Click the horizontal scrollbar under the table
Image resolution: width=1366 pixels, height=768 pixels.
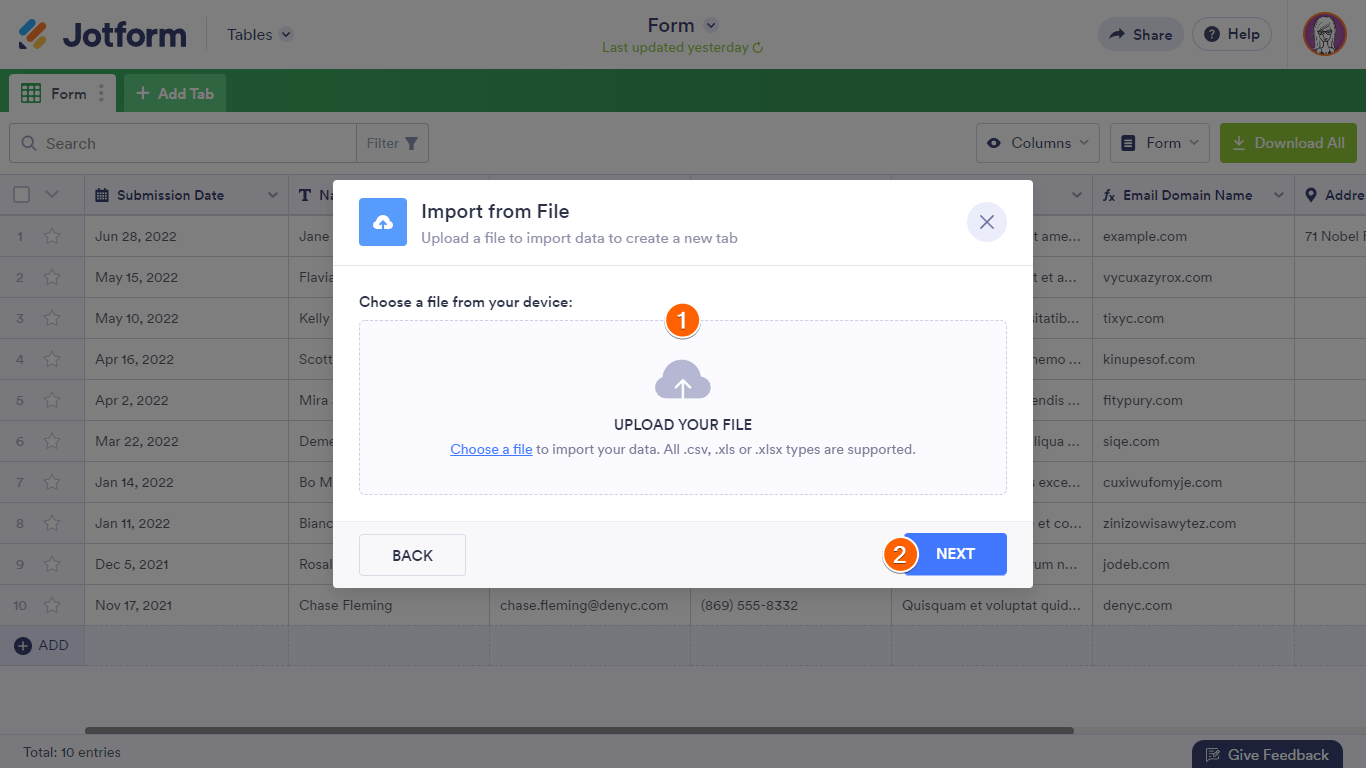(x=578, y=731)
